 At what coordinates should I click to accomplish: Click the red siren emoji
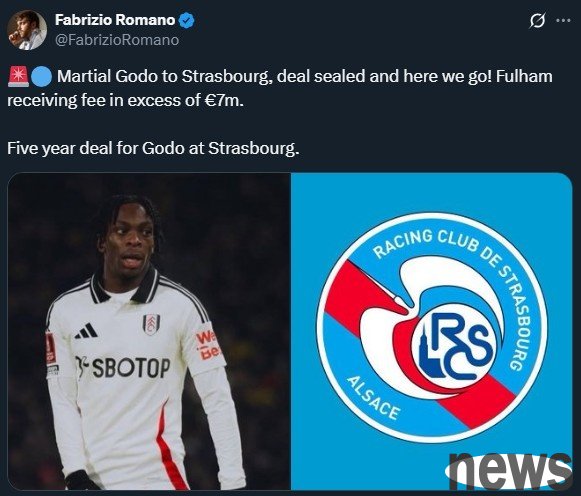pyautogui.click(x=18, y=77)
